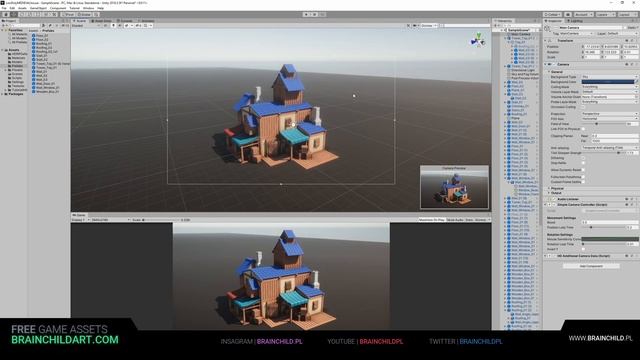
Task: Expand the Physical section foldout
Action: click(x=549, y=188)
